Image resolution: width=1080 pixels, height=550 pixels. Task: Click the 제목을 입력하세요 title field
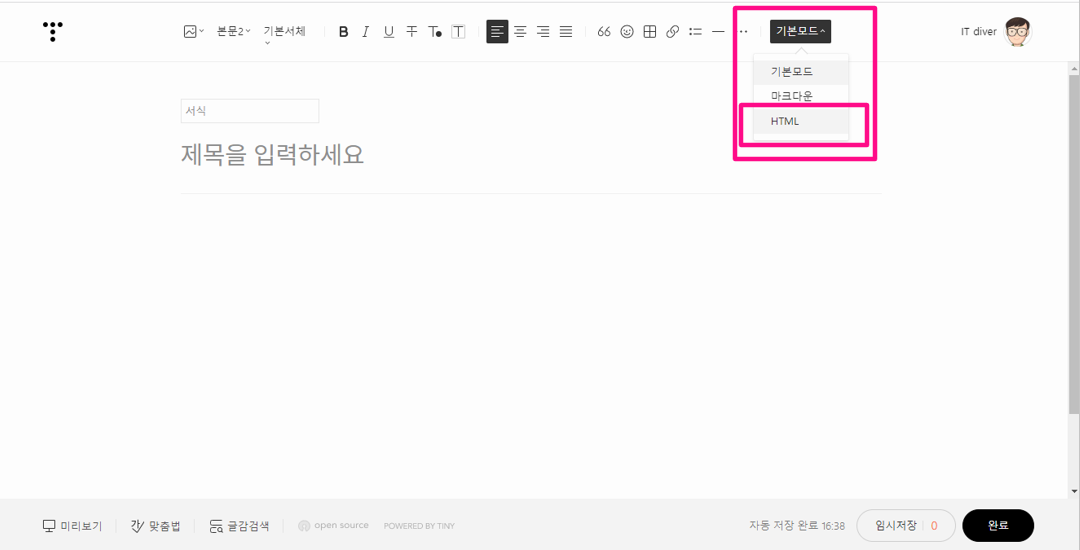(273, 155)
